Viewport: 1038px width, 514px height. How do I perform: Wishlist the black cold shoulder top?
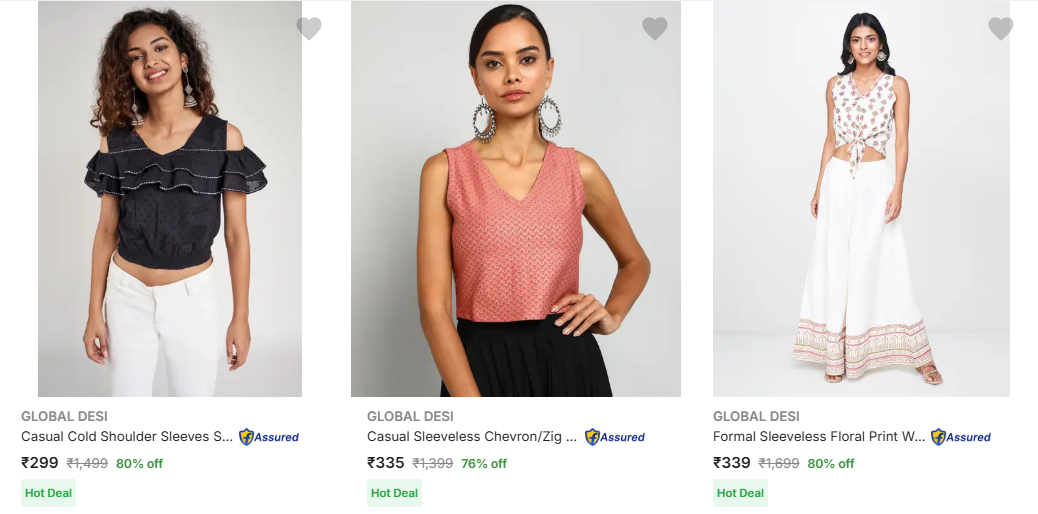309,29
